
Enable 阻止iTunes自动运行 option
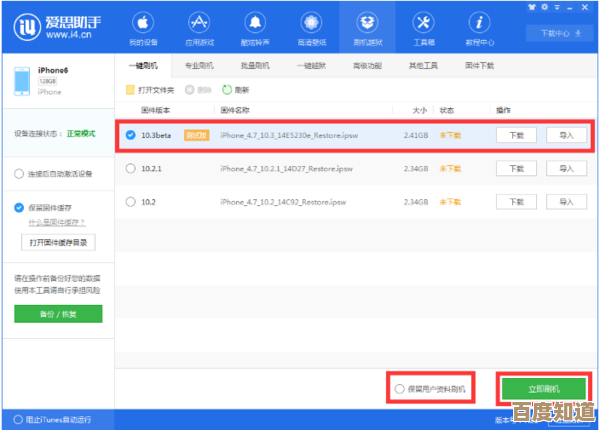(18, 419)
